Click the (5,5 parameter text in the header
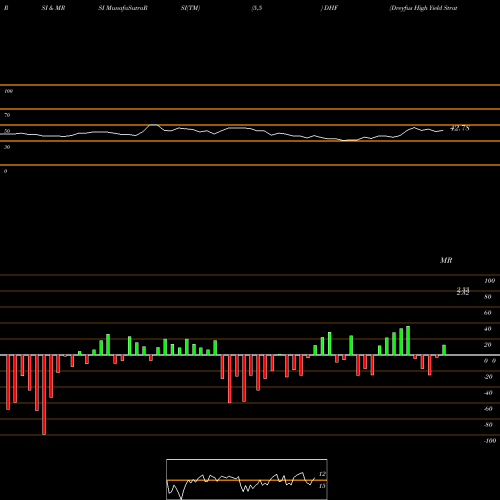The width and height of the screenshot is (500, 500). [257, 8]
